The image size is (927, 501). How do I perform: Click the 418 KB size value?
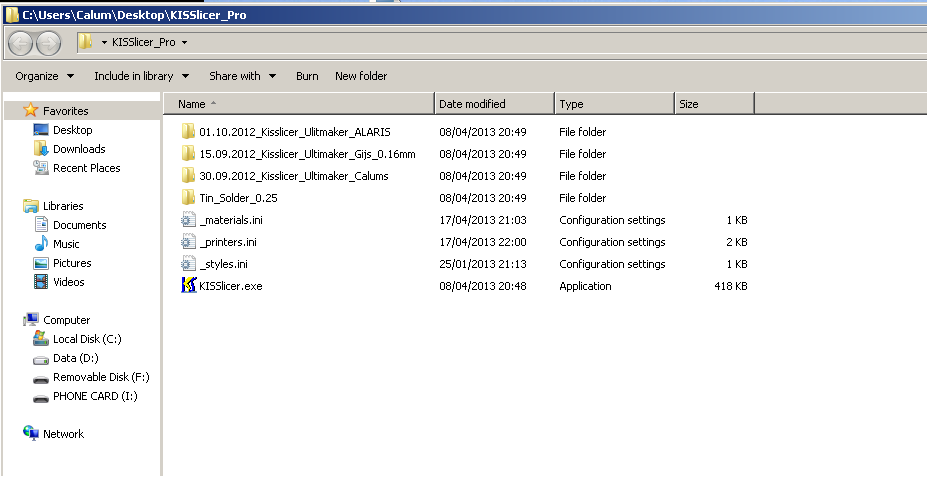click(x=731, y=286)
